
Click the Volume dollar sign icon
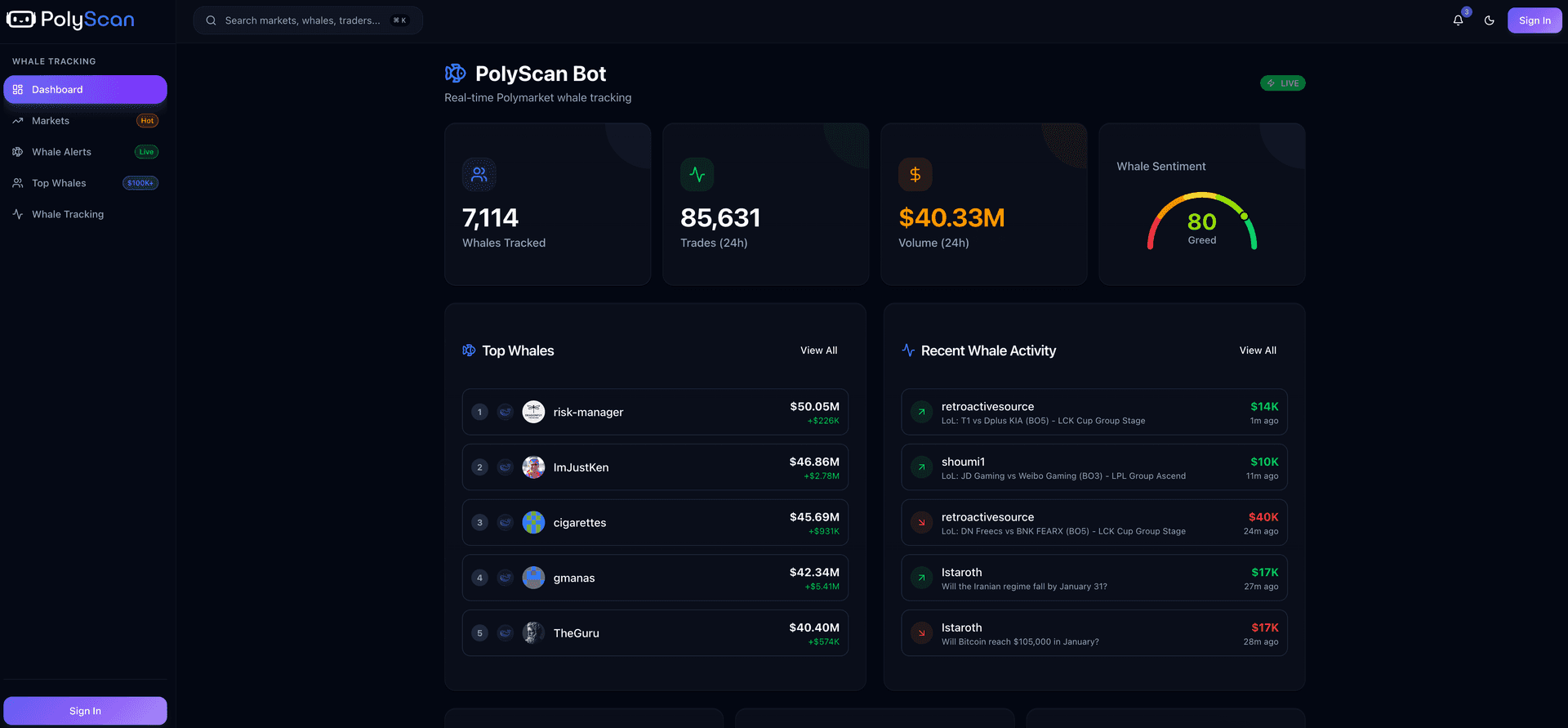tap(915, 174)
